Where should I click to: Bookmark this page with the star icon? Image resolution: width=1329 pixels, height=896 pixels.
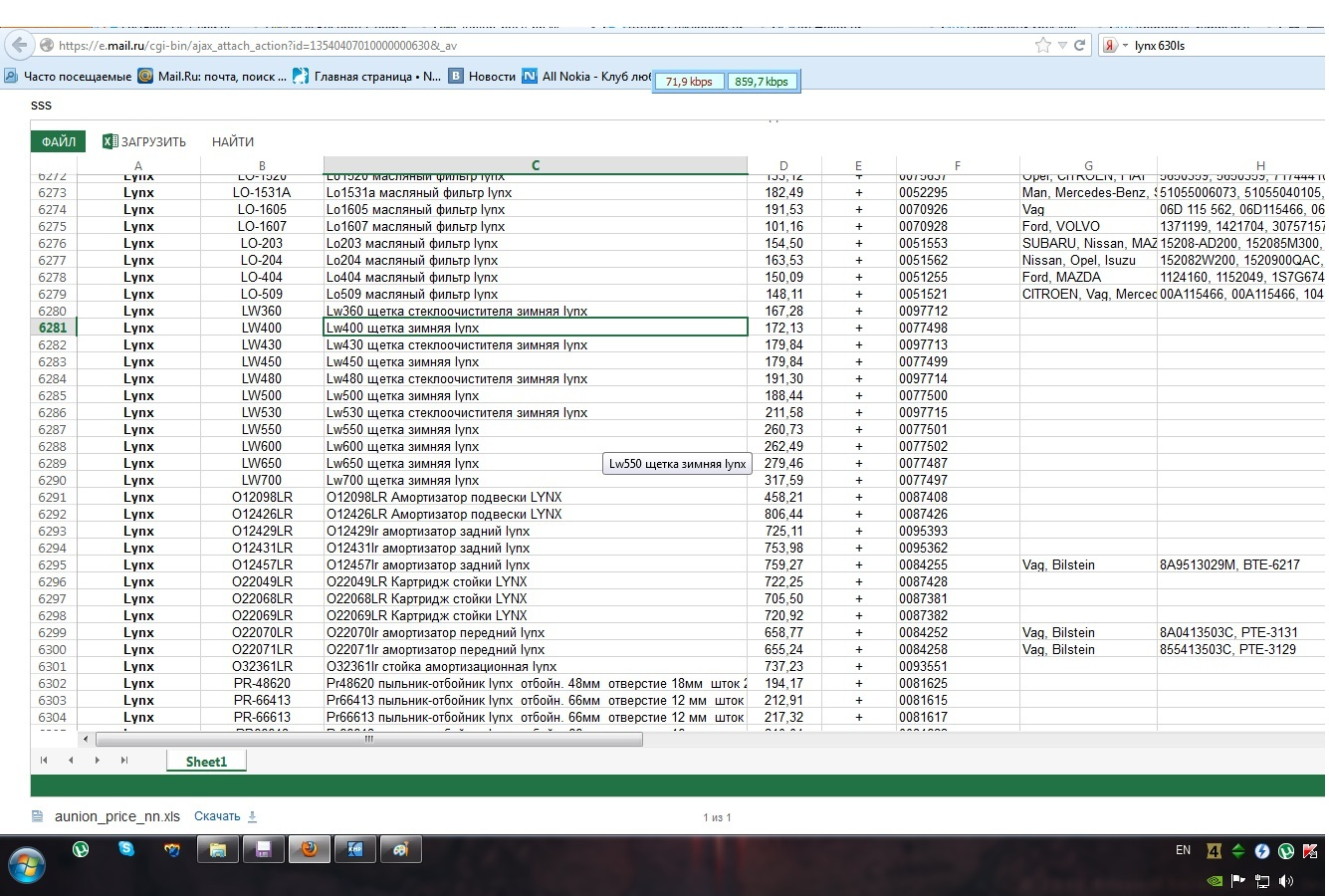[1042, 45]
